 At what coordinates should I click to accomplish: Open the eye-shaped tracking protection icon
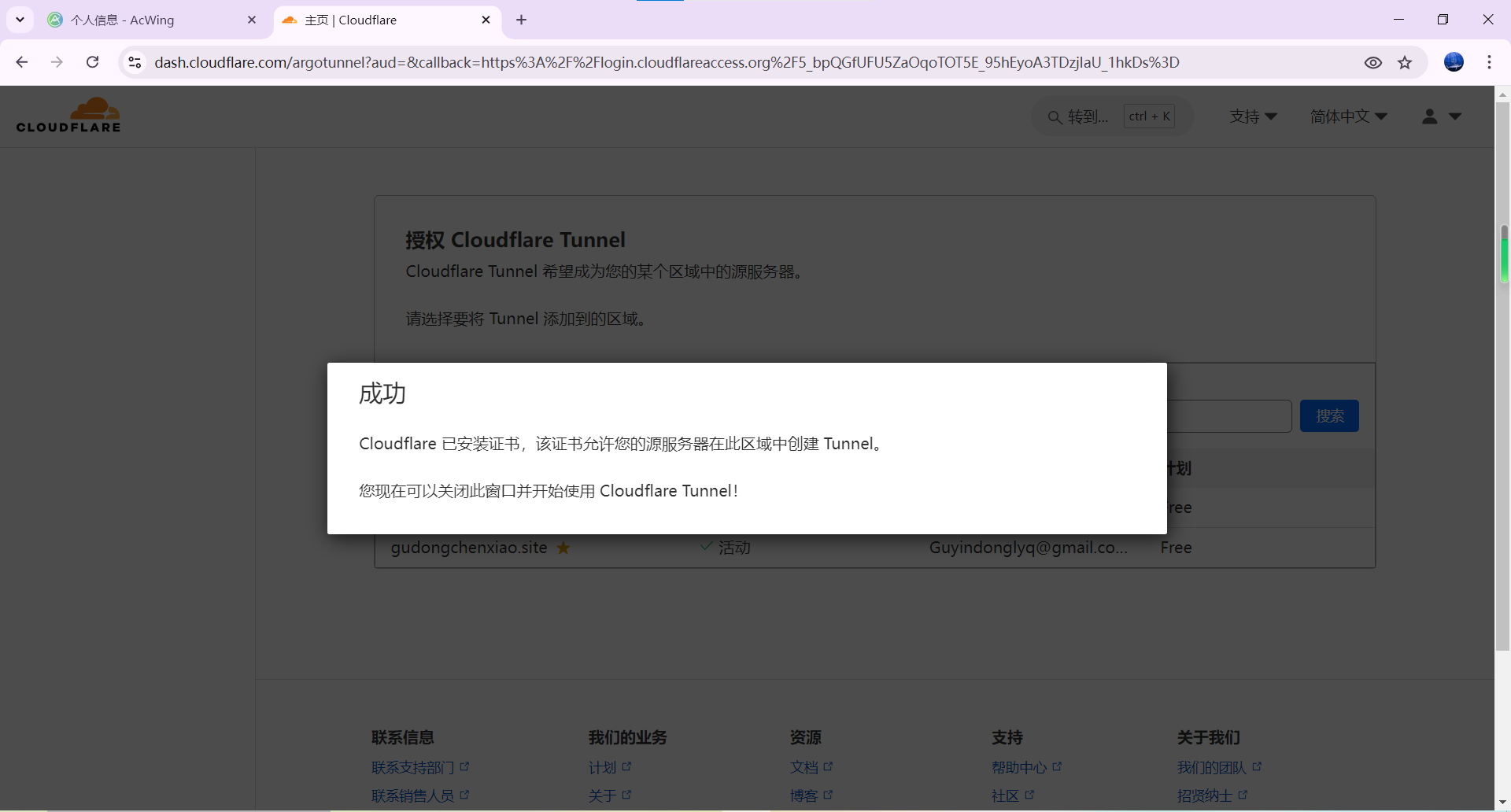click(1373, 63)
